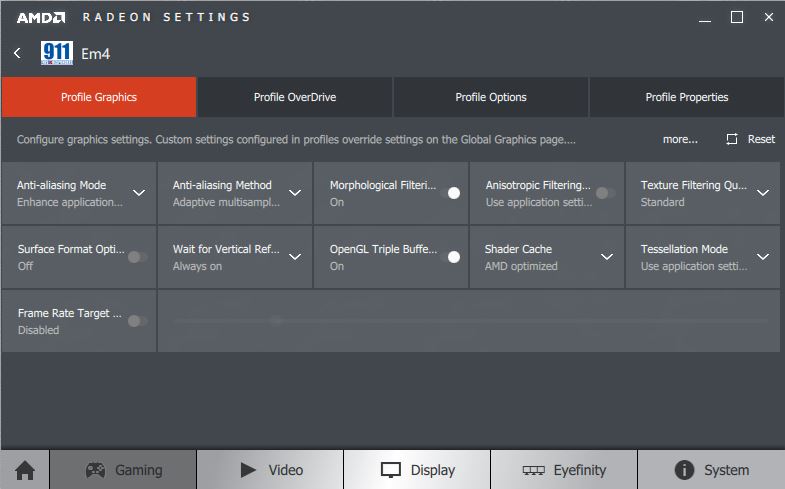Click the 'Surface Format Opti...' label text

71,249
